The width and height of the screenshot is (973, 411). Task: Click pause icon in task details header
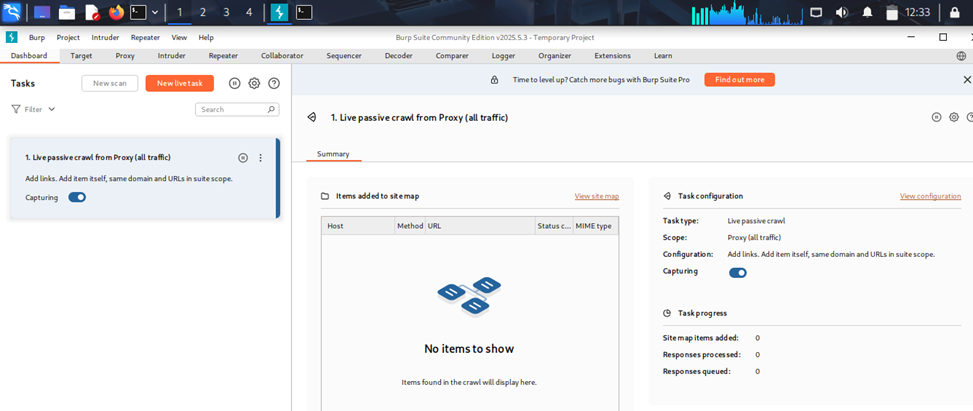point(936,117)
